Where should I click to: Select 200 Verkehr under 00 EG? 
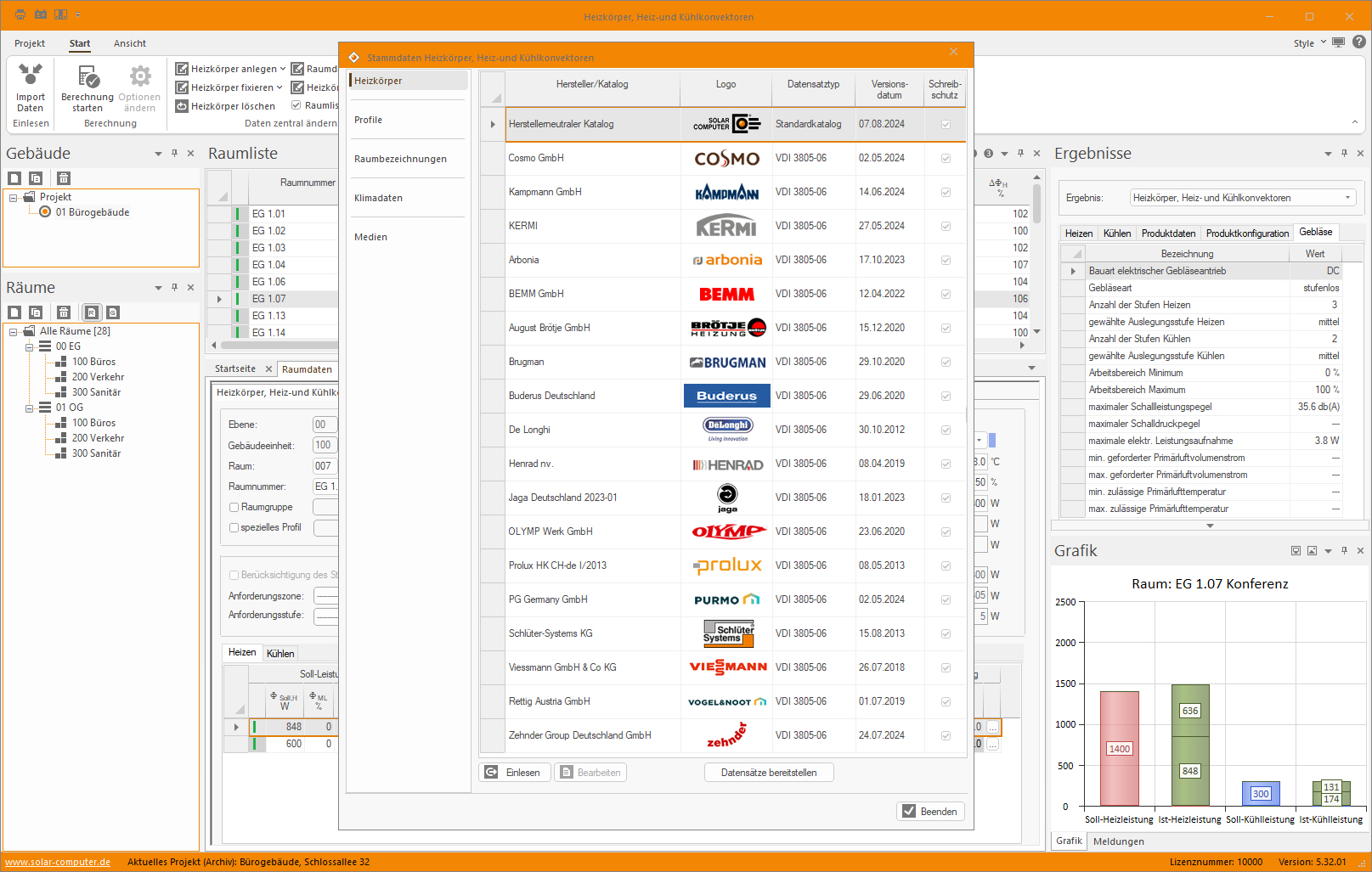coord(98,377)
